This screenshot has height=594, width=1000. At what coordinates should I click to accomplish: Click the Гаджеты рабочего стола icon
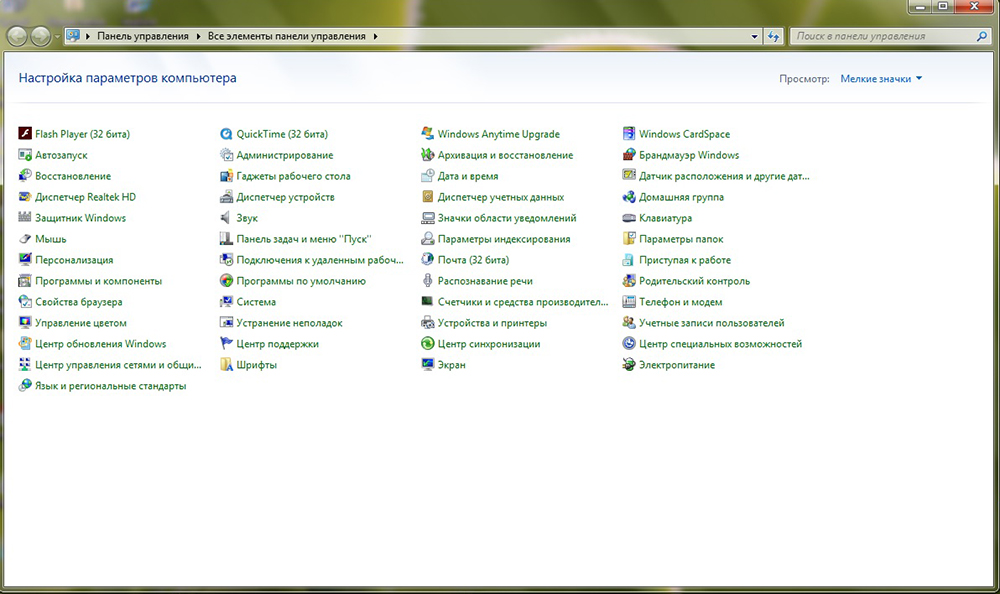click(226, 175)
